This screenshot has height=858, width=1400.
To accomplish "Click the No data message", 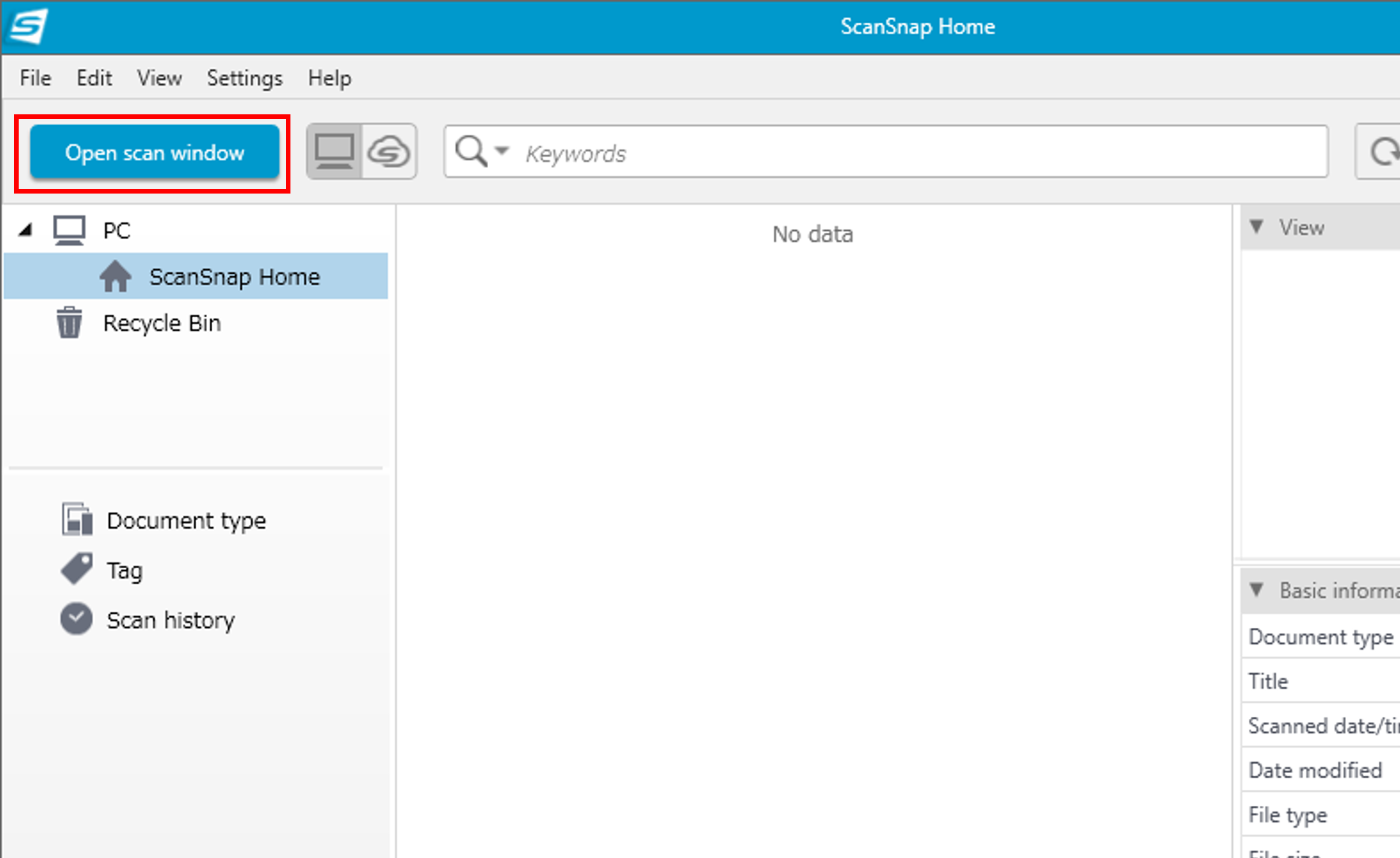I will click(x=812, y=234).
